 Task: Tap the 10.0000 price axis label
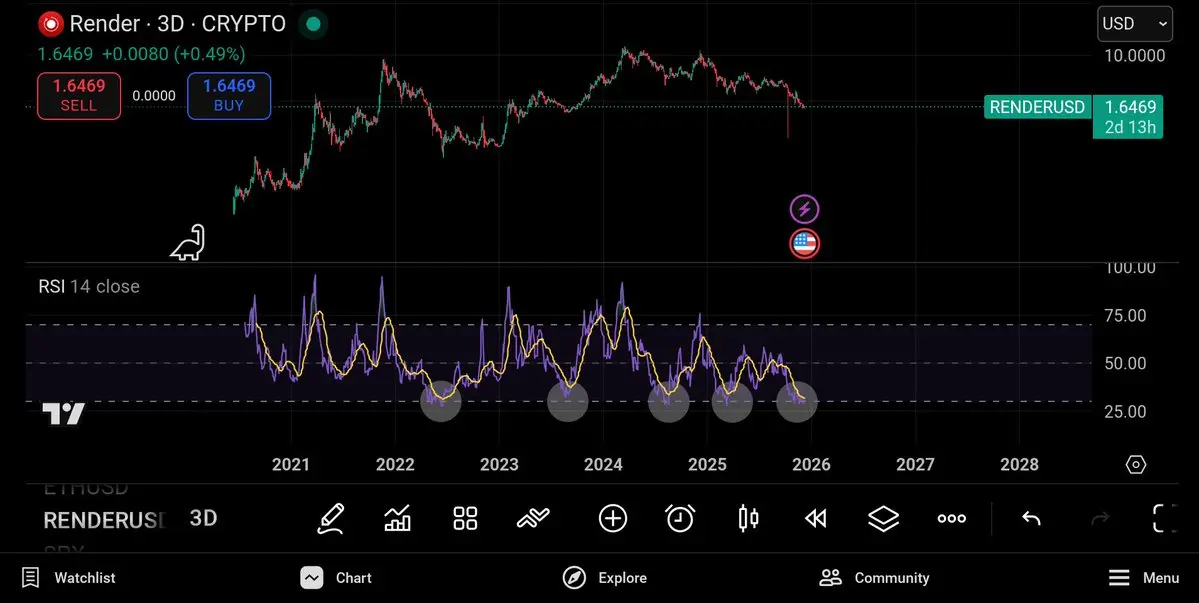click(1135, 55)
